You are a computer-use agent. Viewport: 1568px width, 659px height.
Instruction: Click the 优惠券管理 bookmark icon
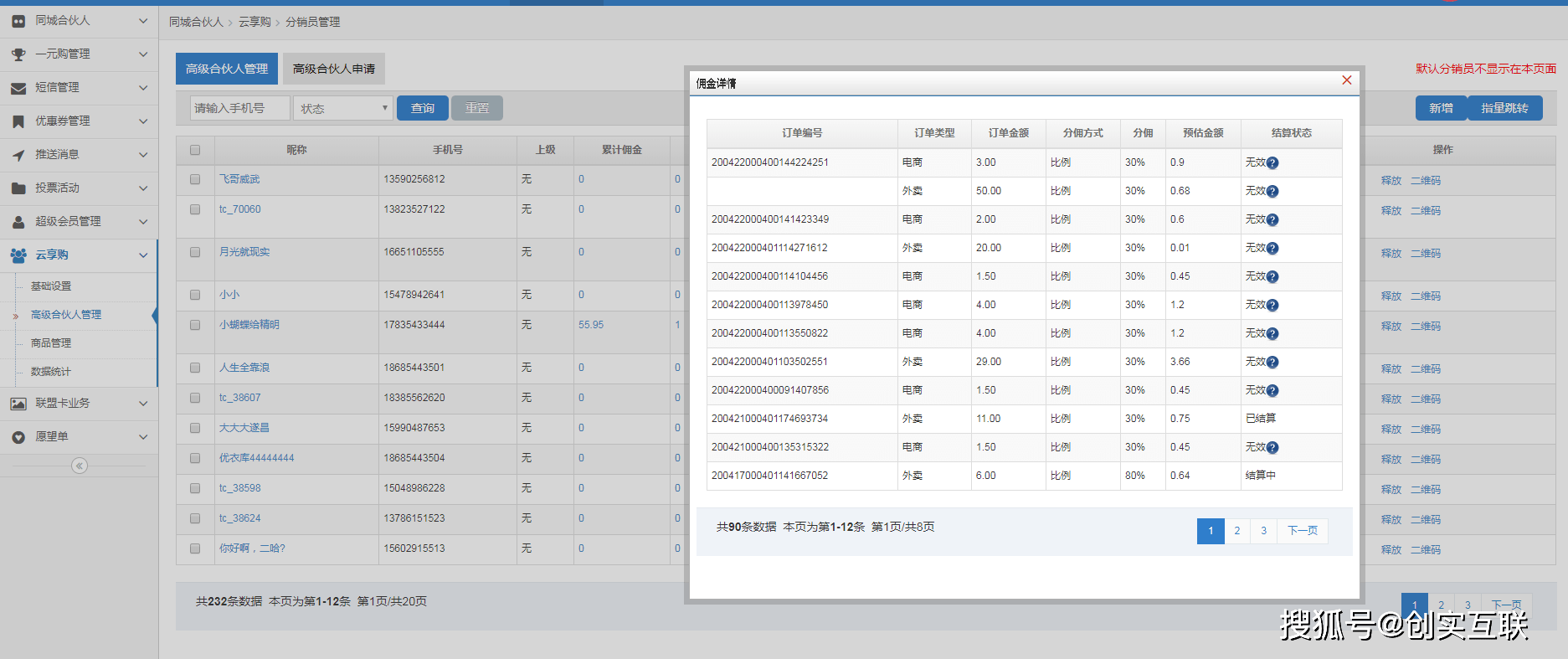[x=18, y=121]
